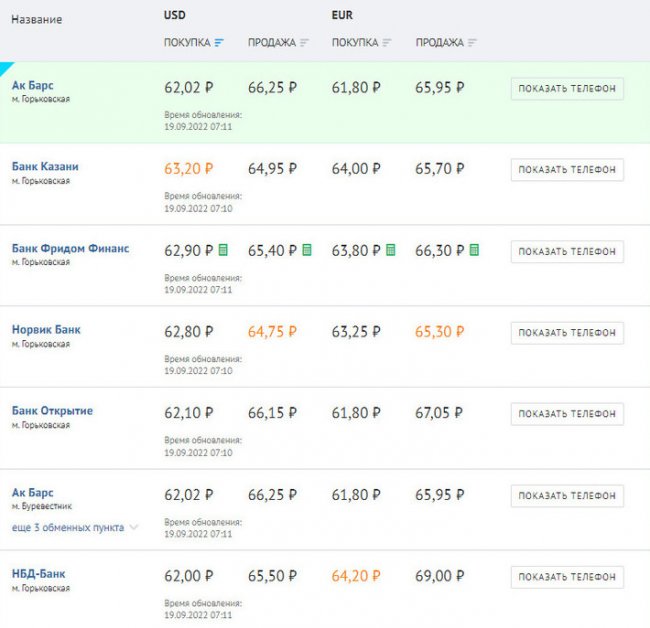
Task: Click green calculator icon beside 62,90 ₽
Action: point(223,249)
